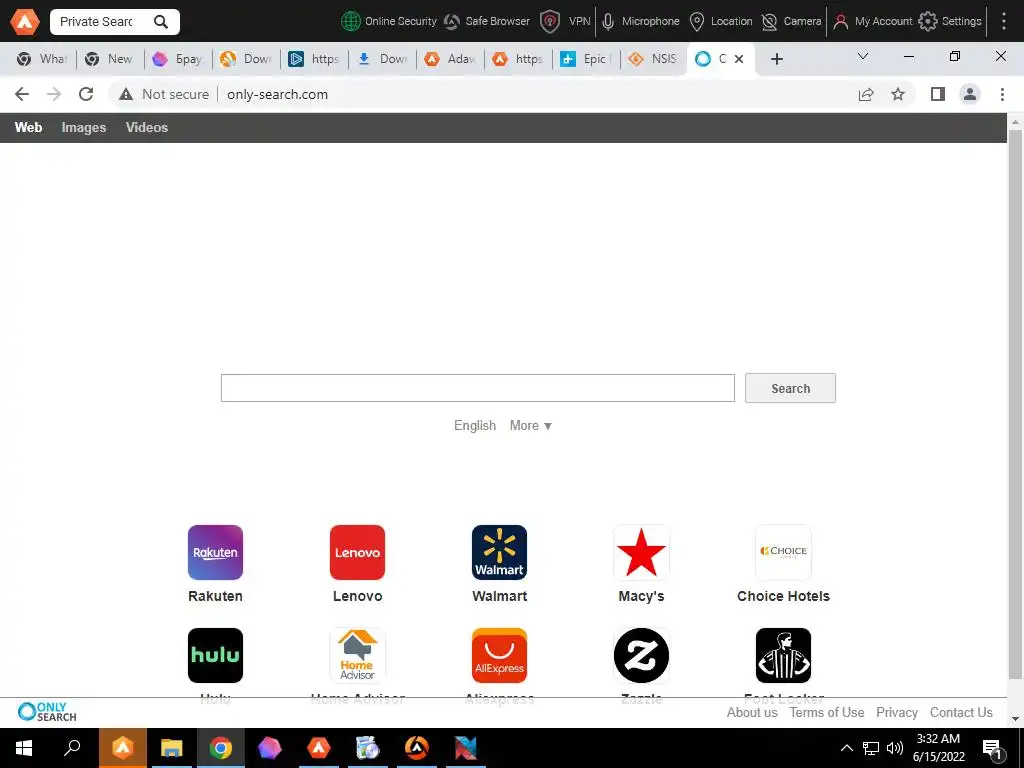Open My Account
The width and height of the screenshot is (1024, 768).
pyautogui.click(x=872, y=22)
